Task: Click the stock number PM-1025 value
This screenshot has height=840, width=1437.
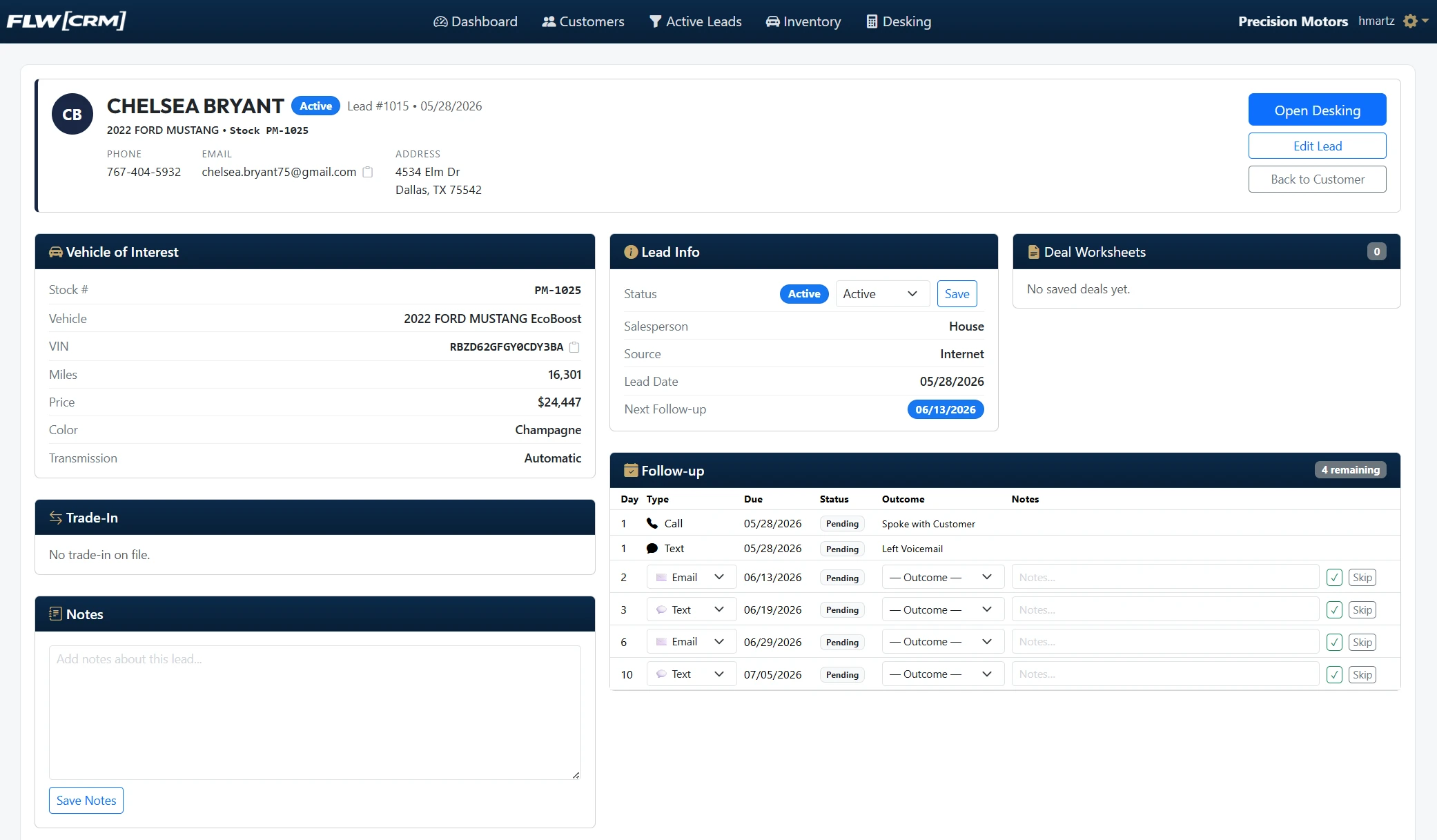Action: point(558,291)
